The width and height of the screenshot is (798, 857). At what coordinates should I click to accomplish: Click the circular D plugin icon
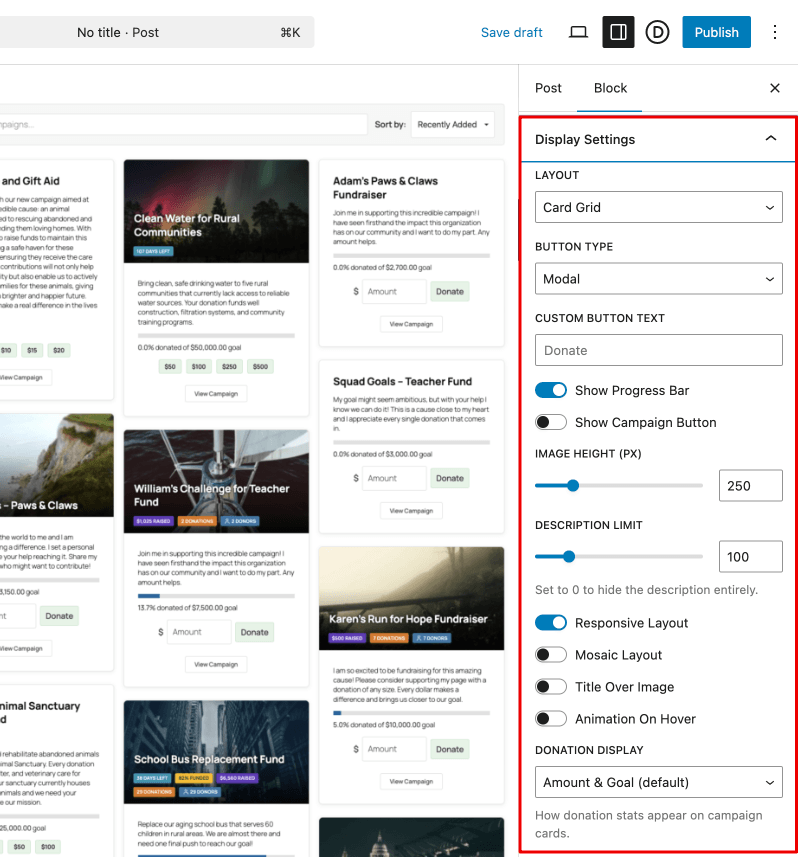[x=657, y=32]
